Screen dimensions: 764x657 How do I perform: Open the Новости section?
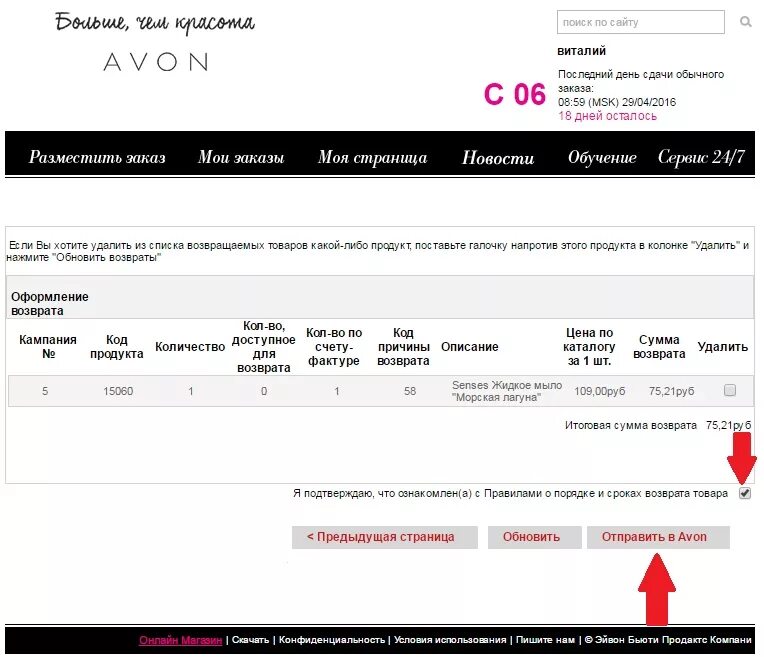pyautogui.click(x=497, y=157)
